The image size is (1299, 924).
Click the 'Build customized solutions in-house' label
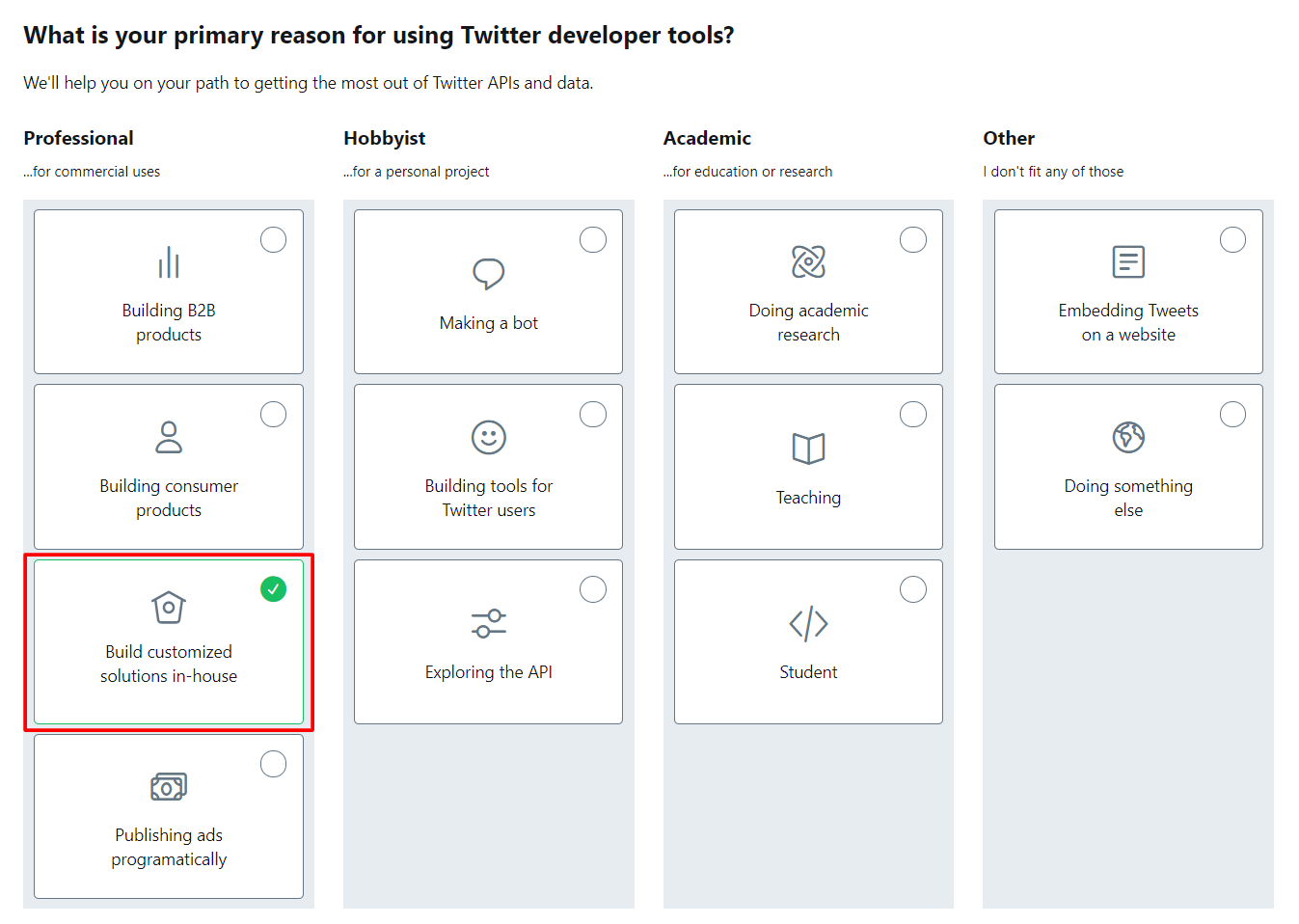[x=169, y=664]
